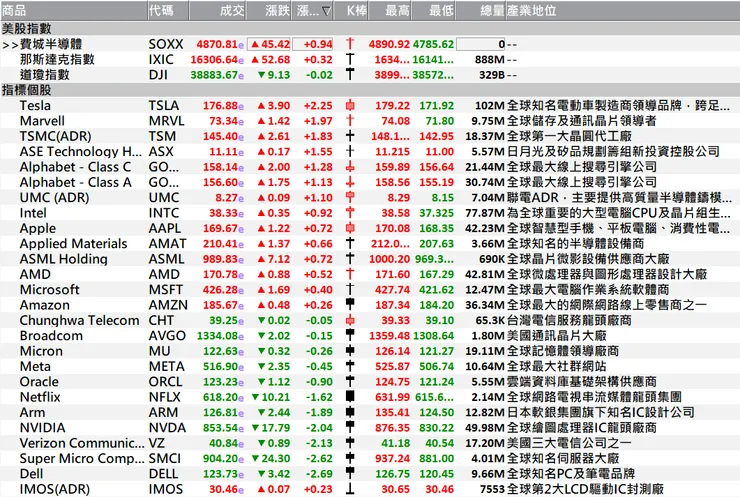Click the K-bar icon for 道瓊指數

point(350,75)
